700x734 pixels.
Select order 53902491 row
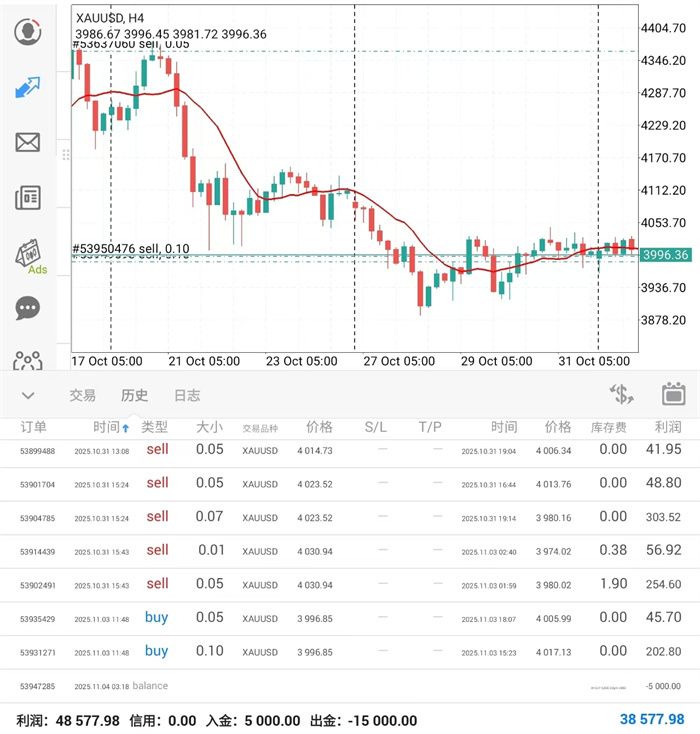(350, 585)
